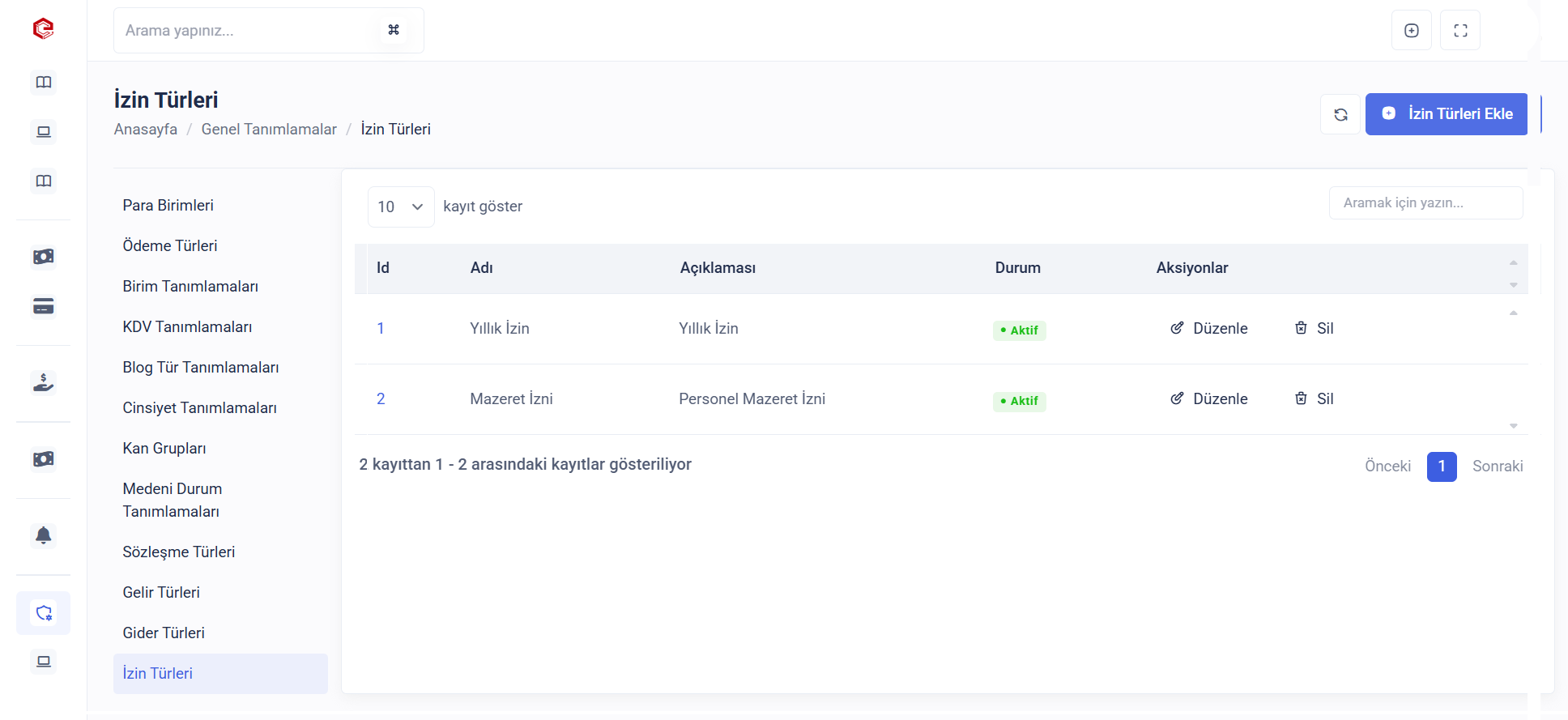This screenshot has height=720, width=1568.
Task: Click Sil for the Mazeret İzni row
Action: pyautogui.click(x=1314, y=398)
